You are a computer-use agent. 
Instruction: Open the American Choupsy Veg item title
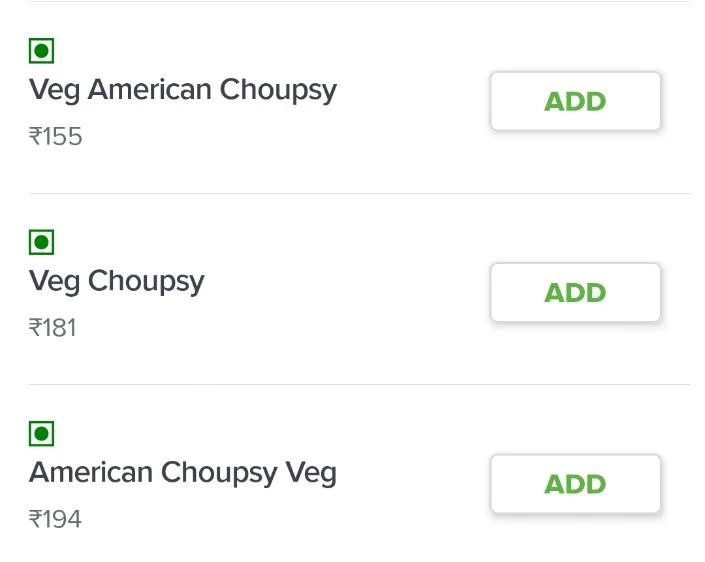pos(183,472)
